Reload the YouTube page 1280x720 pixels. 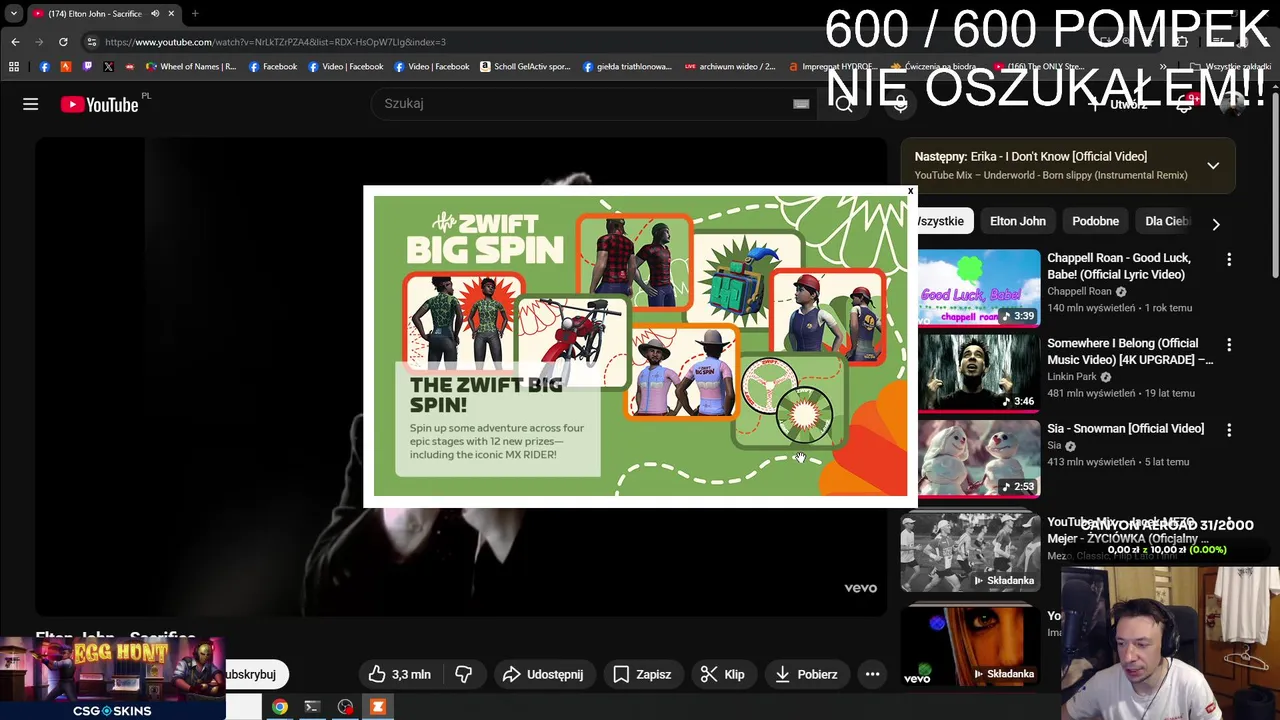pyautogui.click(x=63, y=42)
